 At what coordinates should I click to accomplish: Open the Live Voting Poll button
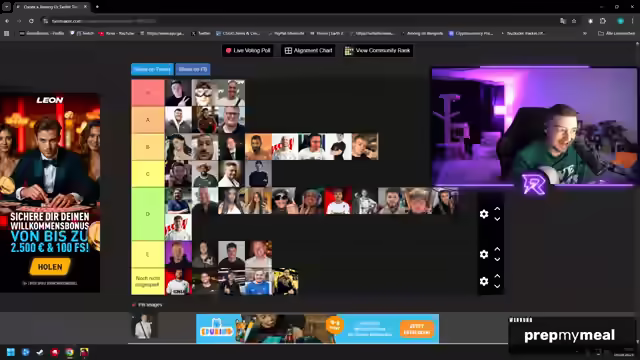point(248,51)
